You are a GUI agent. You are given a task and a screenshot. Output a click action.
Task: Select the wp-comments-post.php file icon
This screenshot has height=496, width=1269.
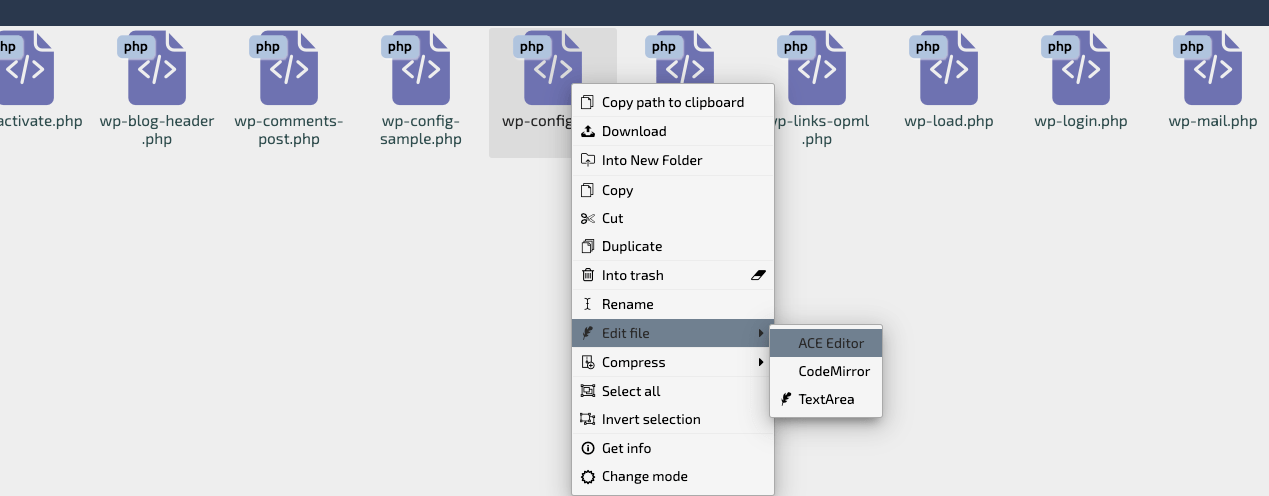tap(289, 68)
